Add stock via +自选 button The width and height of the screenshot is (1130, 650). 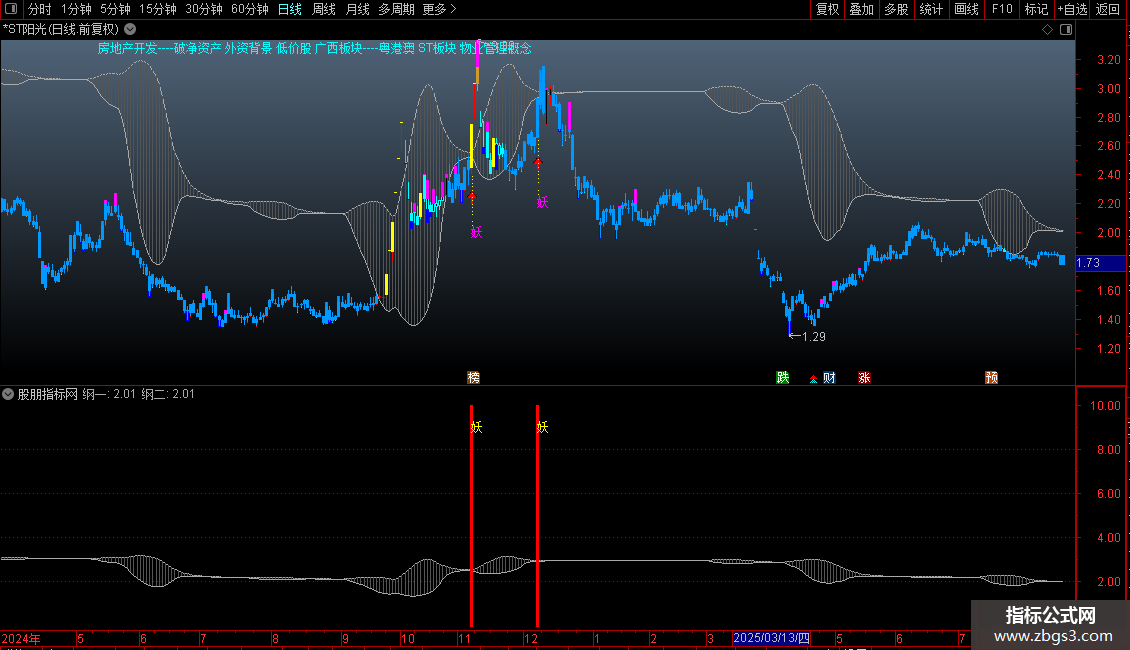click(x=1072, y=9)
